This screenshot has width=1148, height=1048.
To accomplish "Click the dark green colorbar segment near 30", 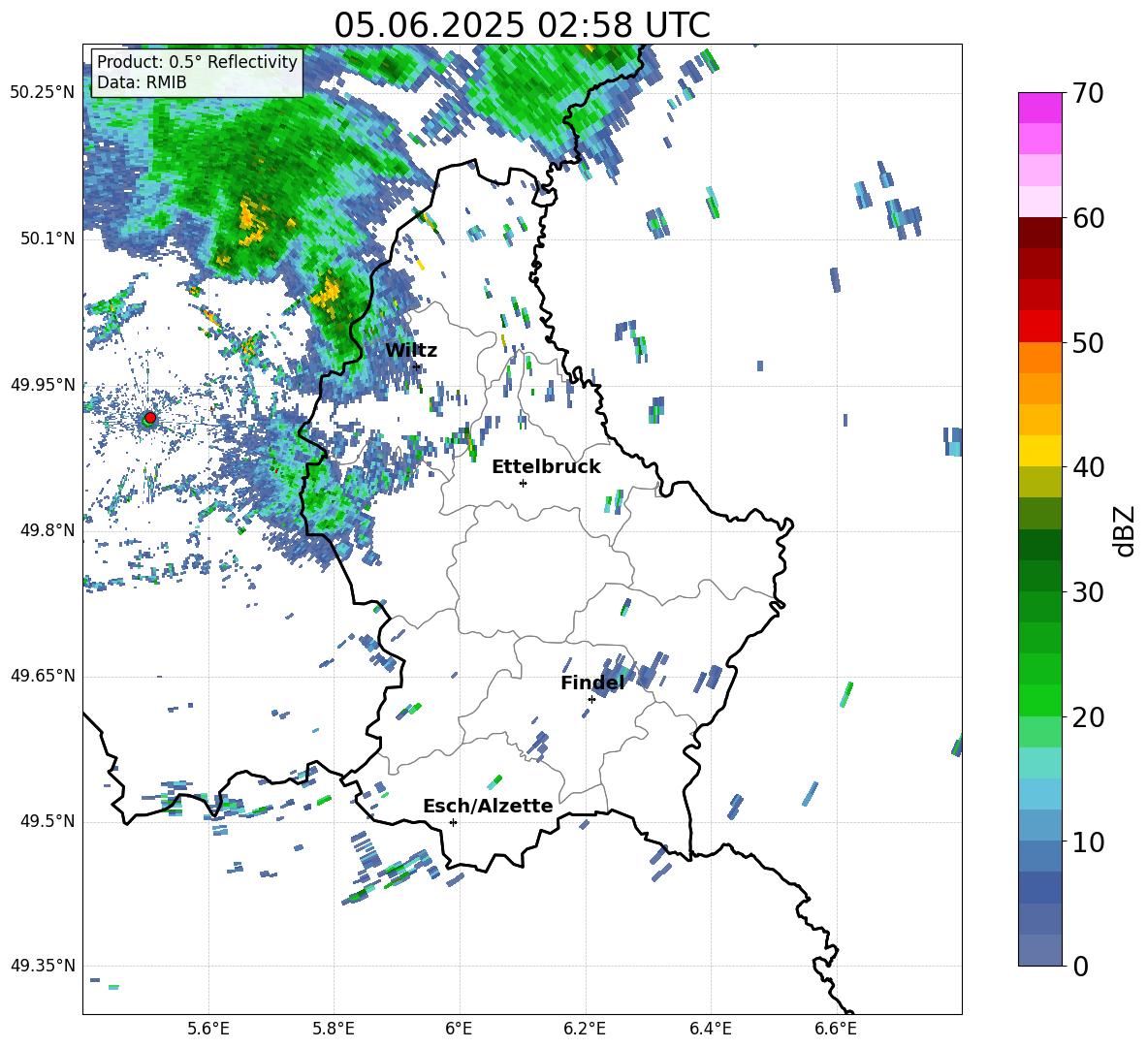I will click(x=1040, y=576).
